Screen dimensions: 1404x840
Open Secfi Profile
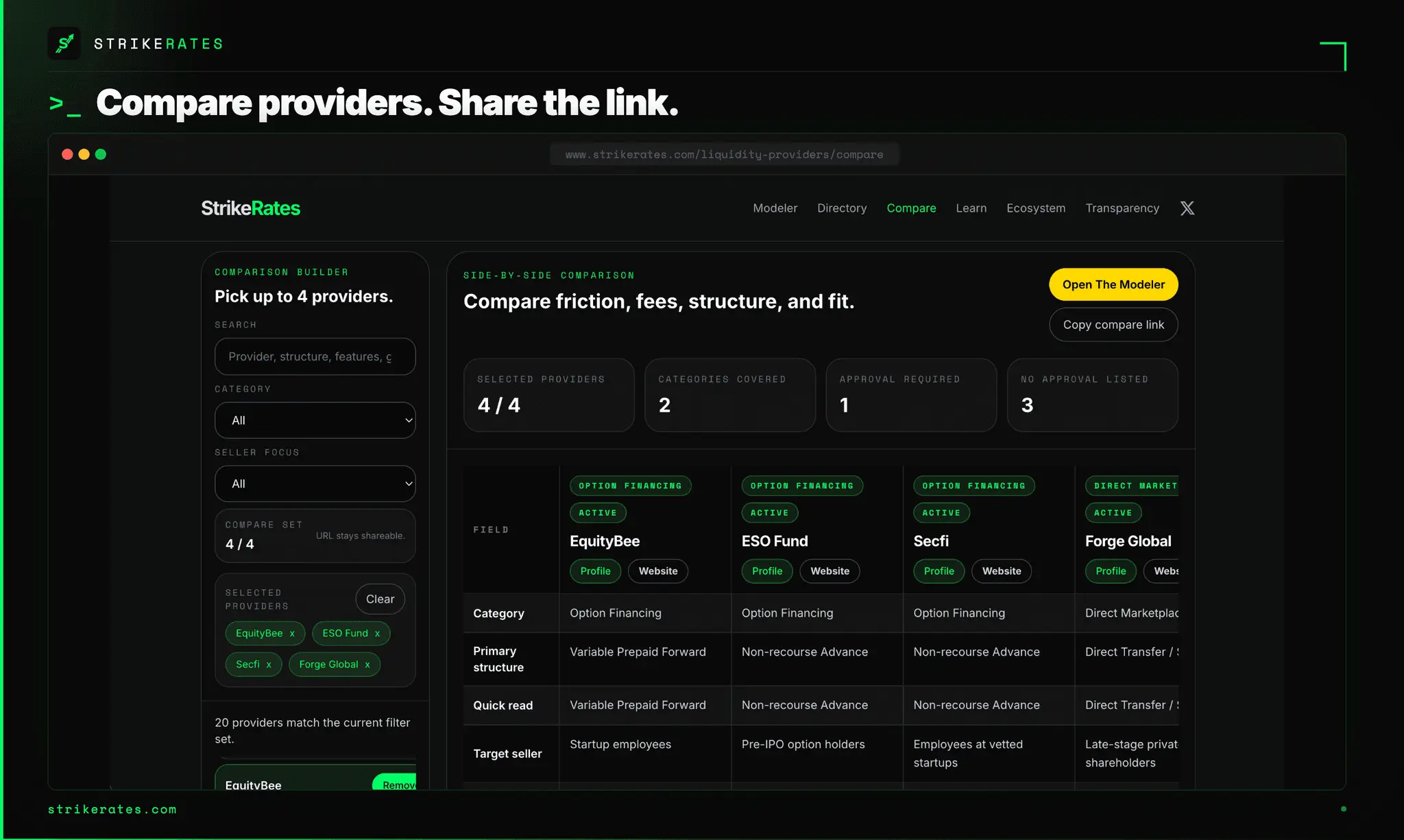pyautogui.click(x=939, y=571)
